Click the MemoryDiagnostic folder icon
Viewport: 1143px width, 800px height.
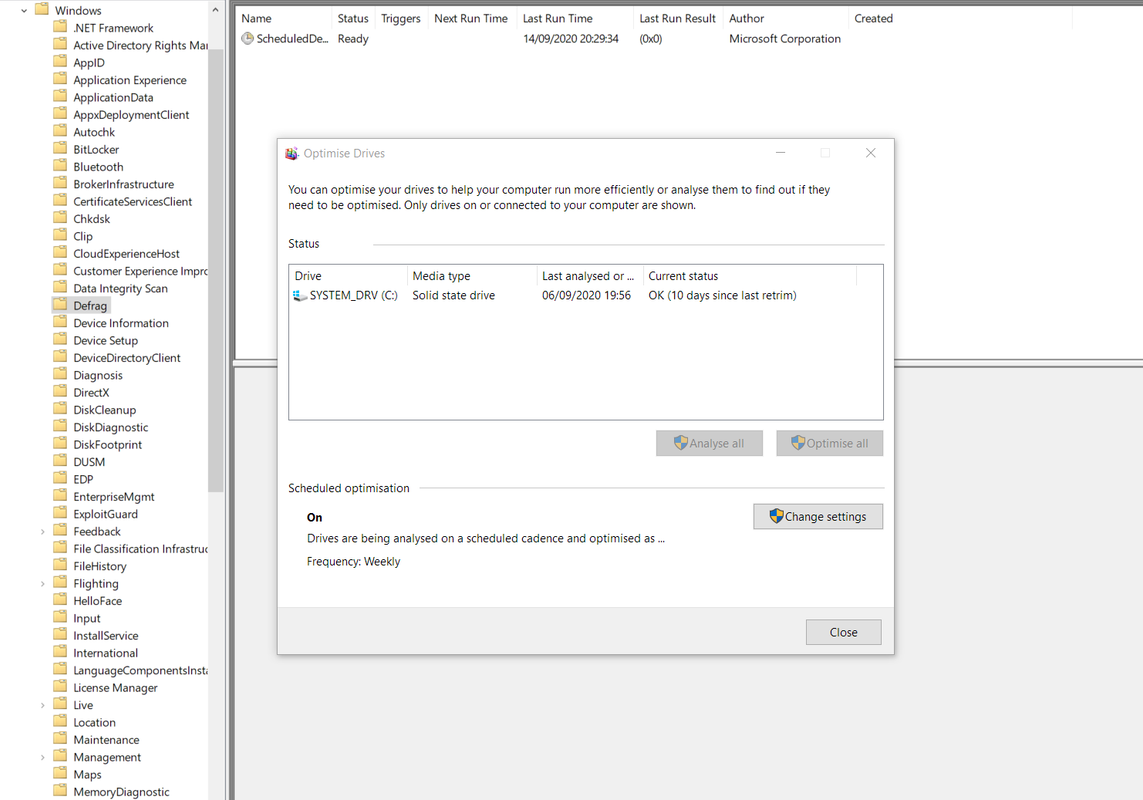point(61,791)
